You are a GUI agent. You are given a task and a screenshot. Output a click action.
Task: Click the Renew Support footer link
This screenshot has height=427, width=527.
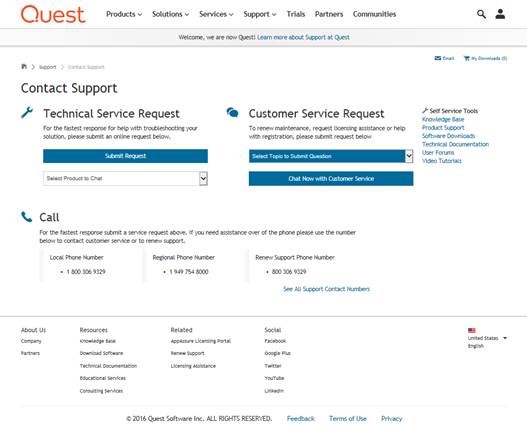click(188, 353)
